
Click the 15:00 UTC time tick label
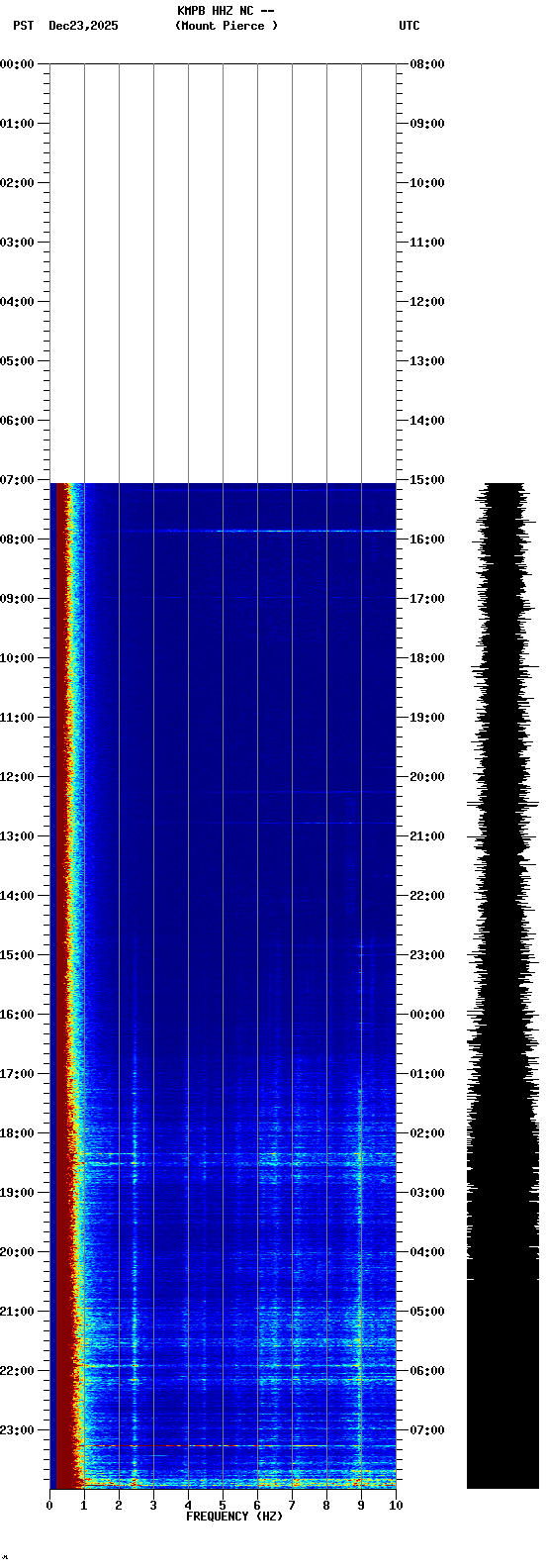427,480
